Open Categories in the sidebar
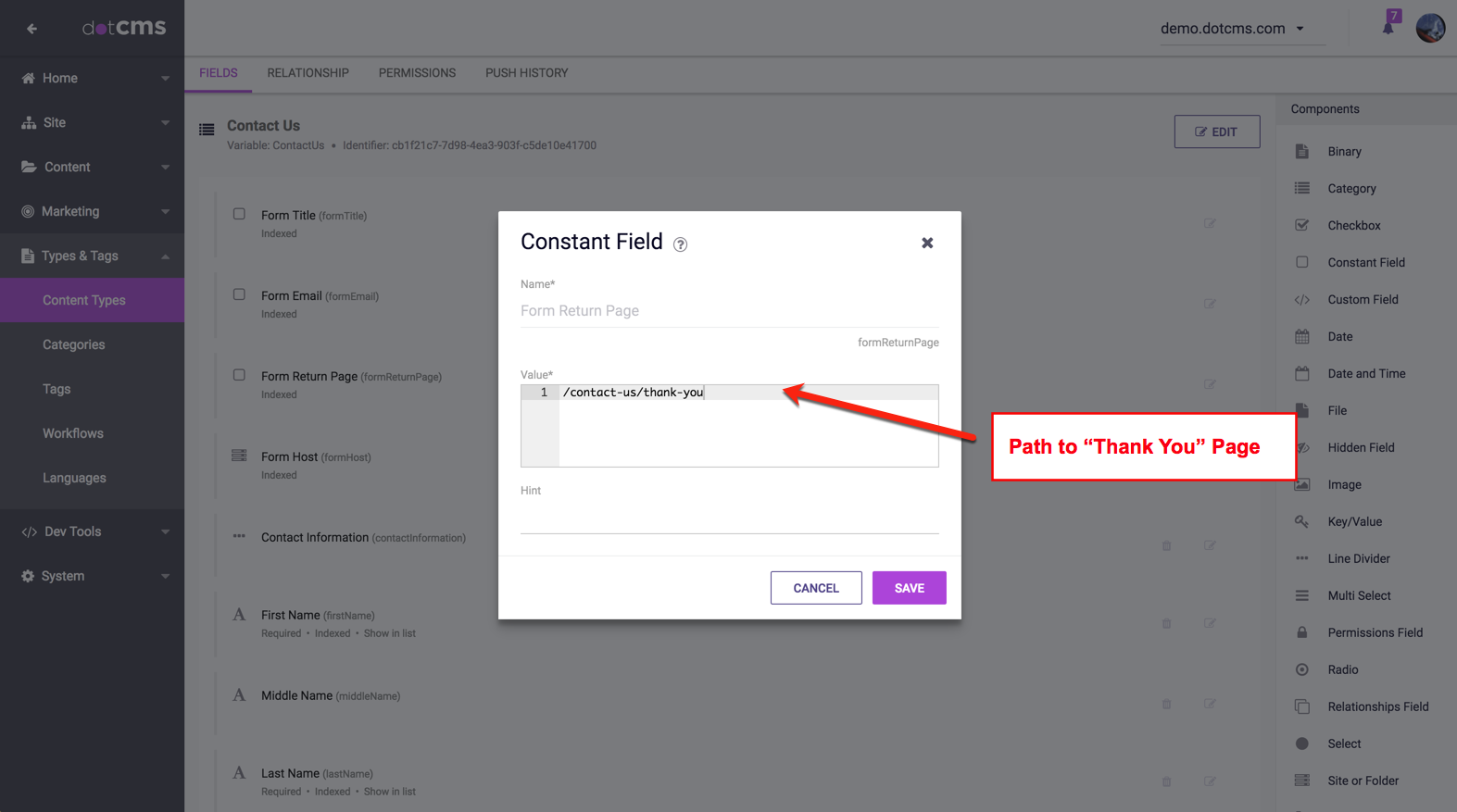 coord(74,344)
